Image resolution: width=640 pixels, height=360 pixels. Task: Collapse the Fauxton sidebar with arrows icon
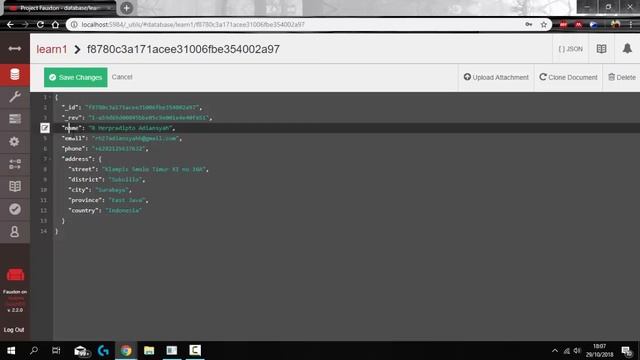click(15, 49)
